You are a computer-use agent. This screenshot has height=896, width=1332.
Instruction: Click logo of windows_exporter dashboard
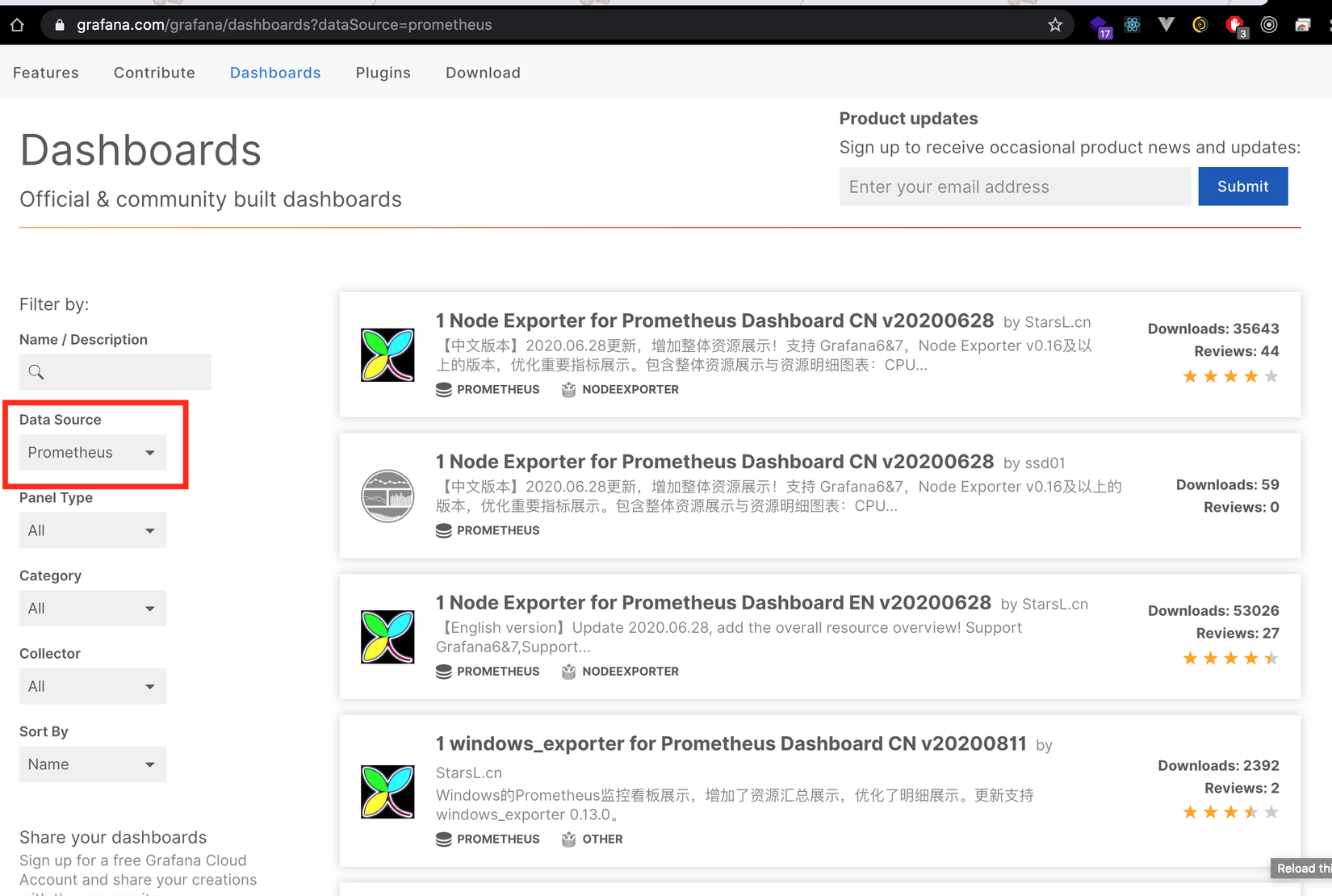tap(387, 792)
